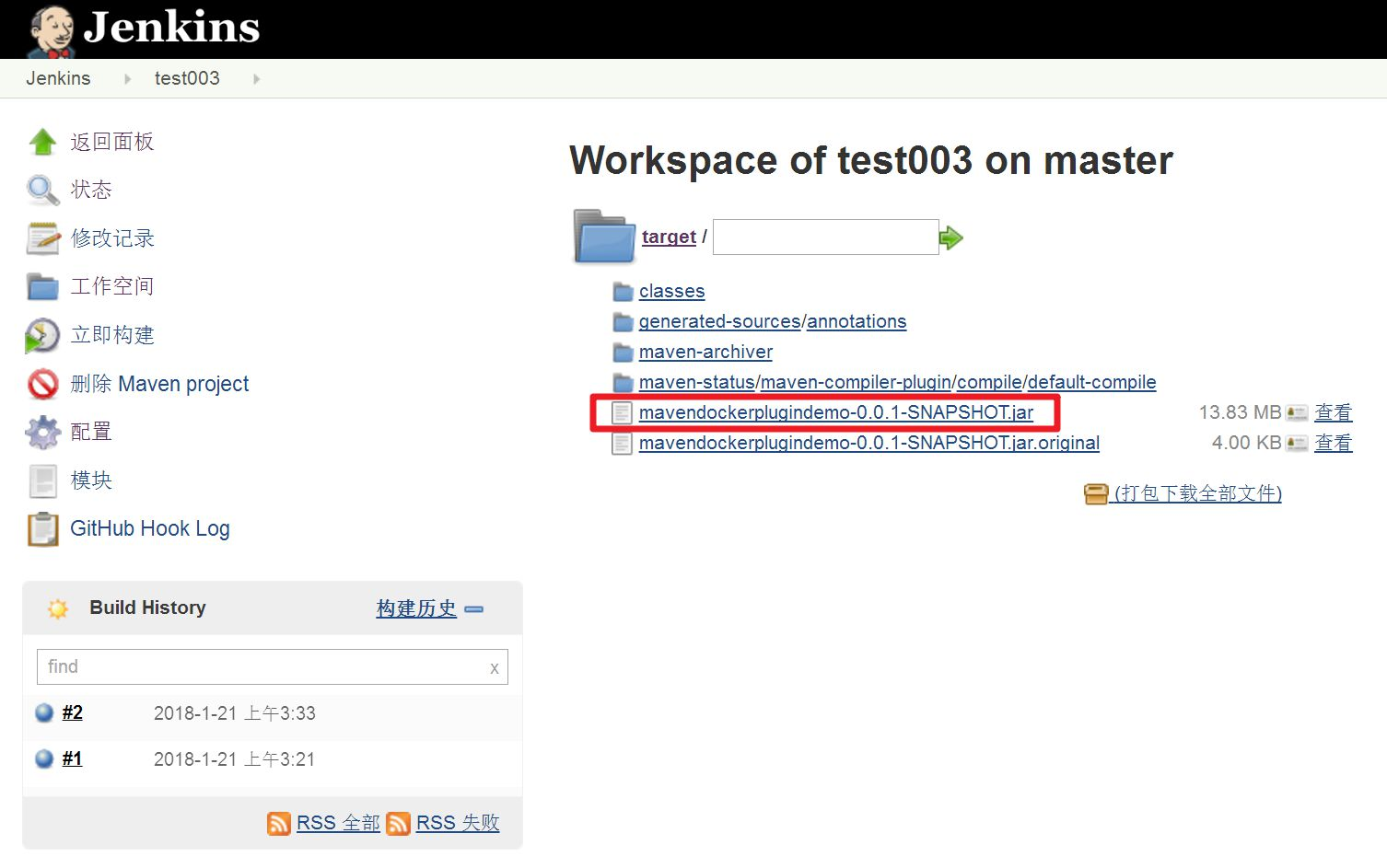1387x868 pixels.
Task: Clear the build find field with x
Action: pos(495,668)
